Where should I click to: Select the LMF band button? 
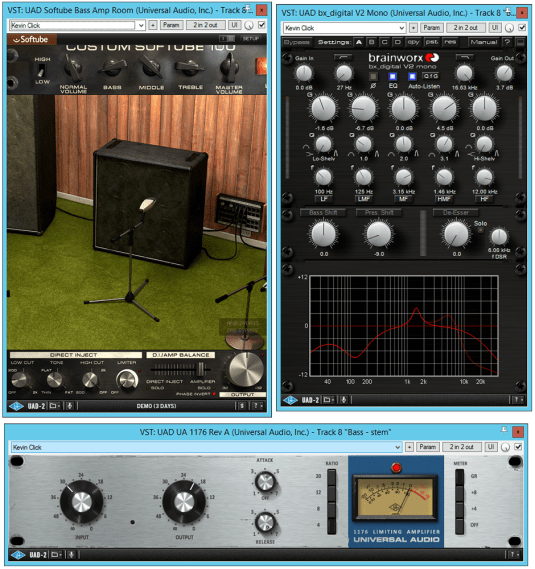click(x=364, y=198)
